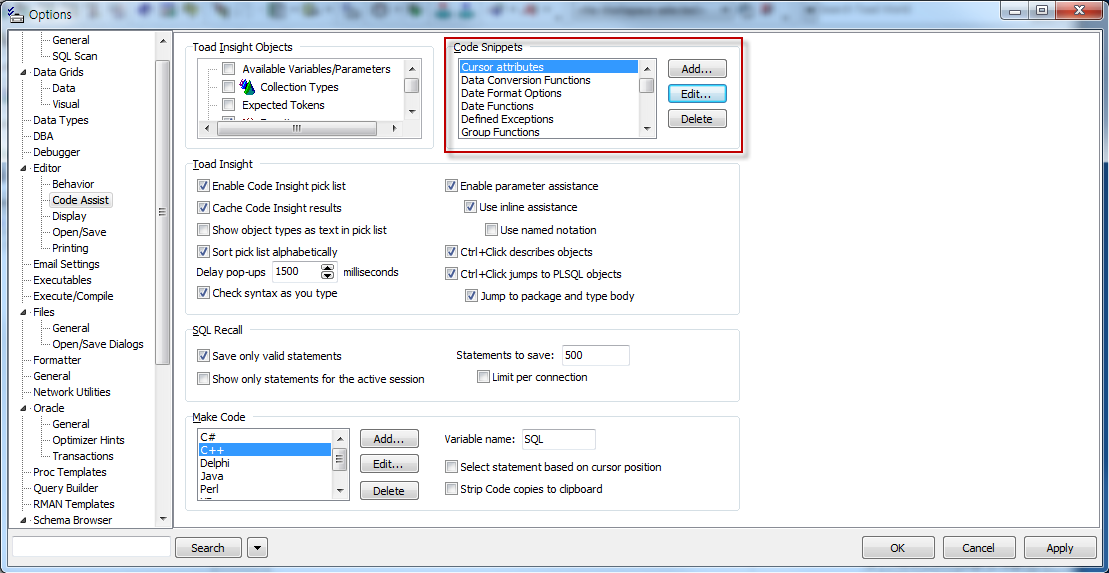Click the Options window title bar icon
Viewport: 1109px width, 573px height.
coord(16,14)
